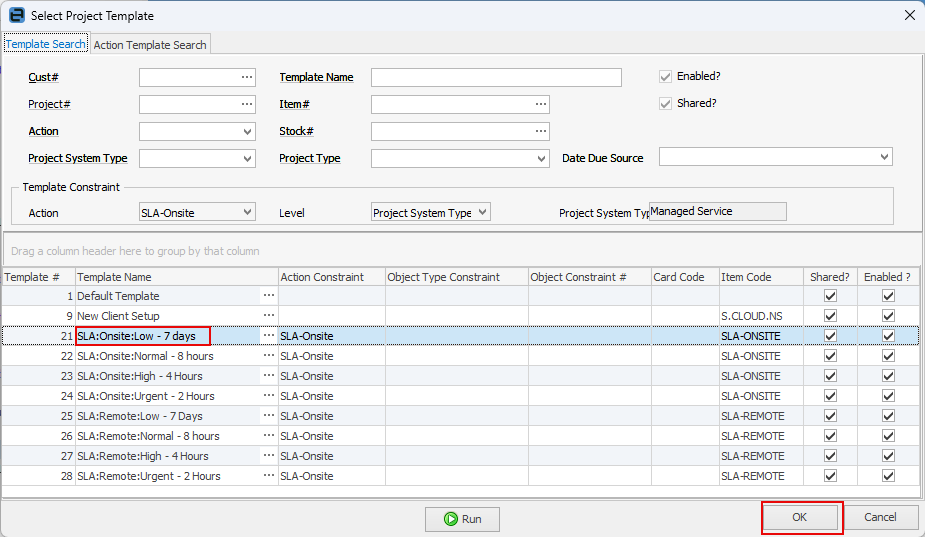Close the Select Project Template dialog
The width and height of the screenshot is (925, 537).
click(910, 15)
